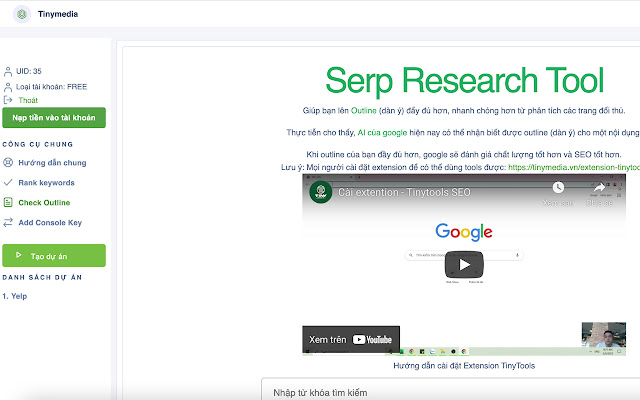Click play triangle icon in Tạo dự án
This screenshot has width=640, height=400.
pyautogui.click(x=18, y=255)
